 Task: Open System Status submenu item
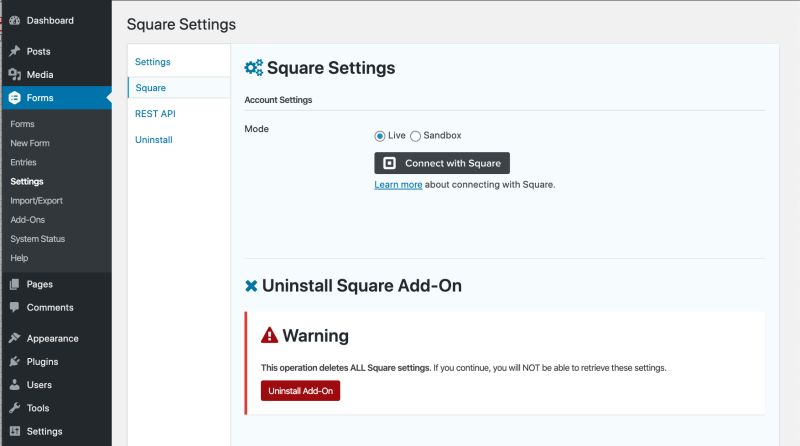(x=38, y=239)
